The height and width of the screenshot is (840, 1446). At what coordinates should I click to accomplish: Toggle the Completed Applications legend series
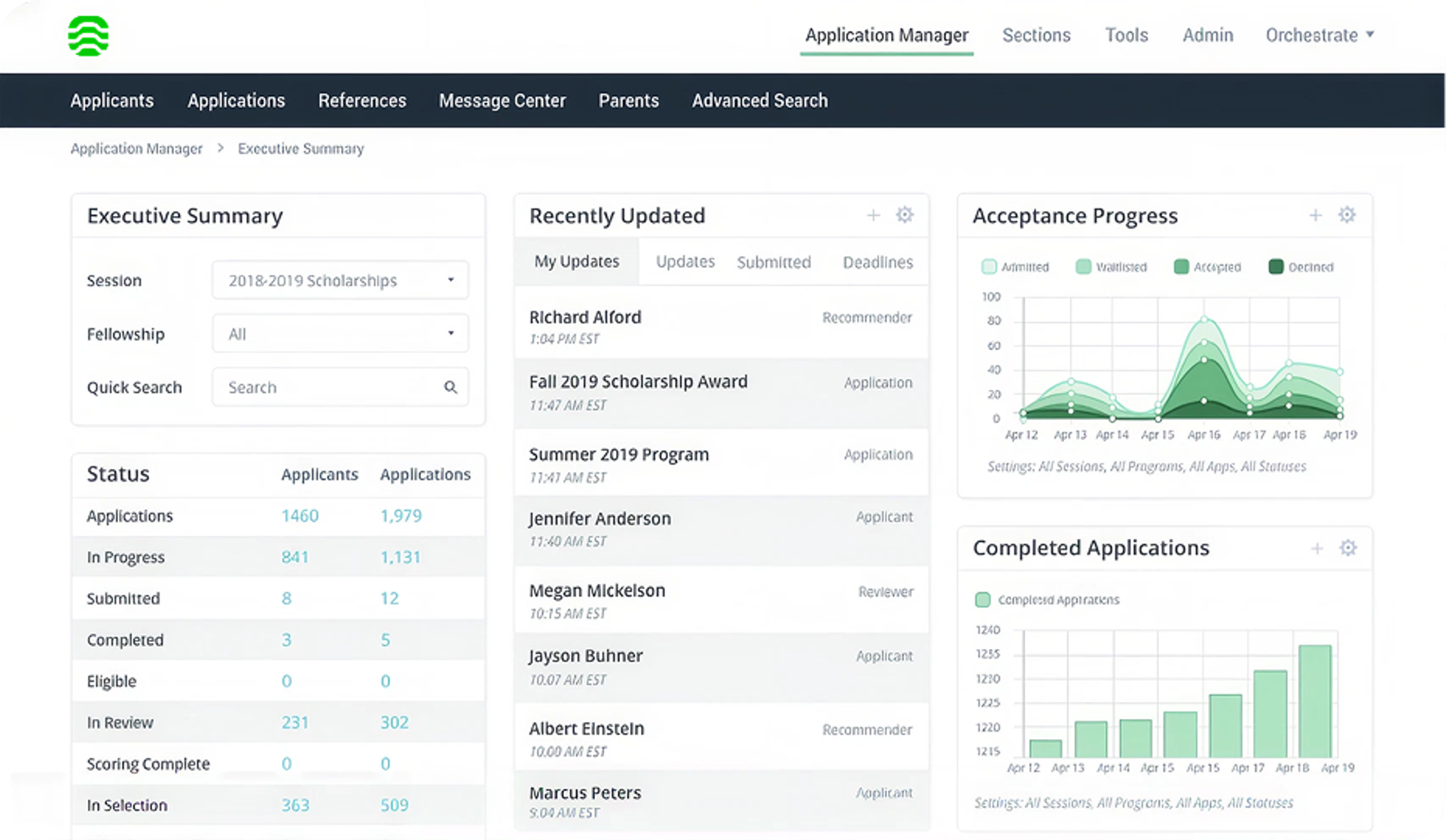[x=1047, y=600]
